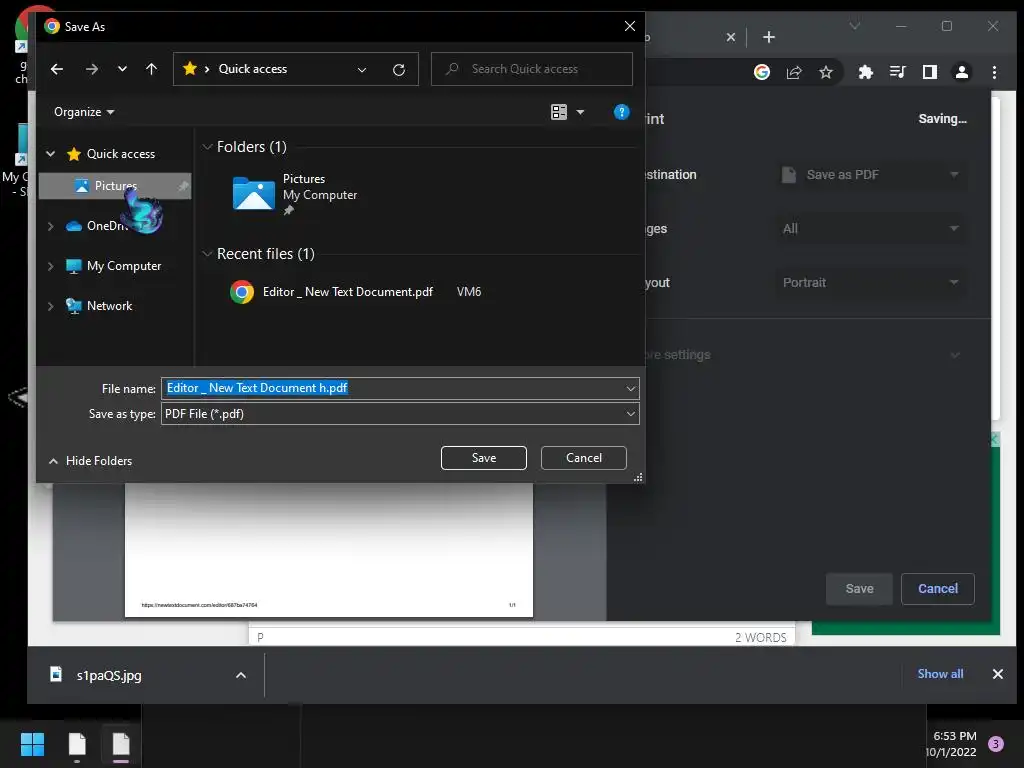Click the Search Quick access field
Screen dimensions: 1024x768
tap(532, 69)
